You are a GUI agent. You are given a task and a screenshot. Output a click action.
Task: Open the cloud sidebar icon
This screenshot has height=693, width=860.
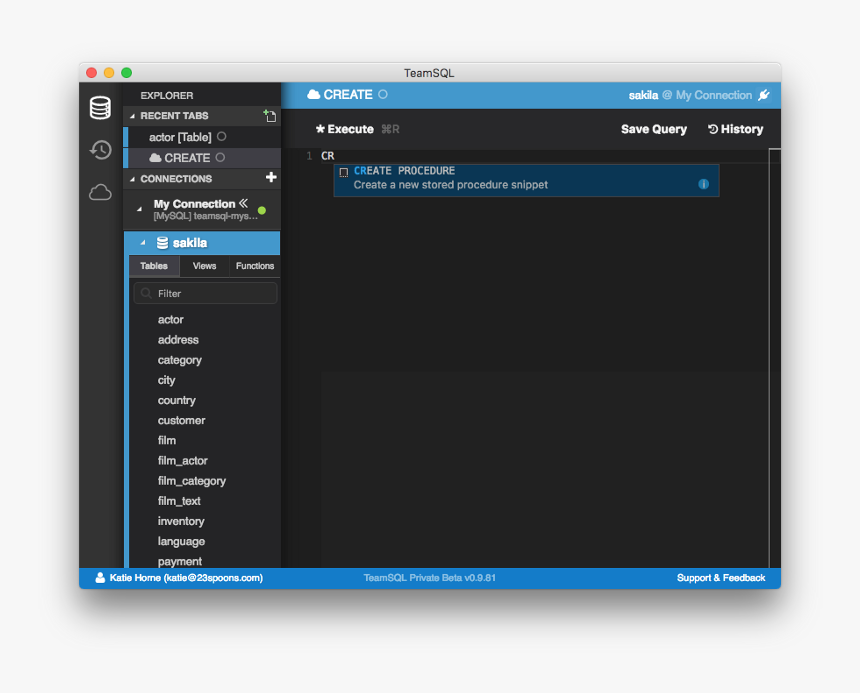coord(100,192)
